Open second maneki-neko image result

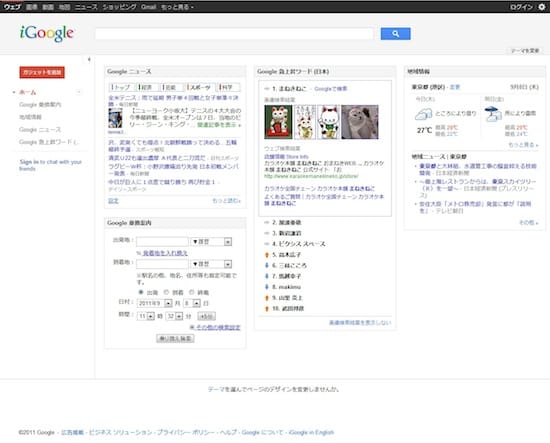coord(305,122)
